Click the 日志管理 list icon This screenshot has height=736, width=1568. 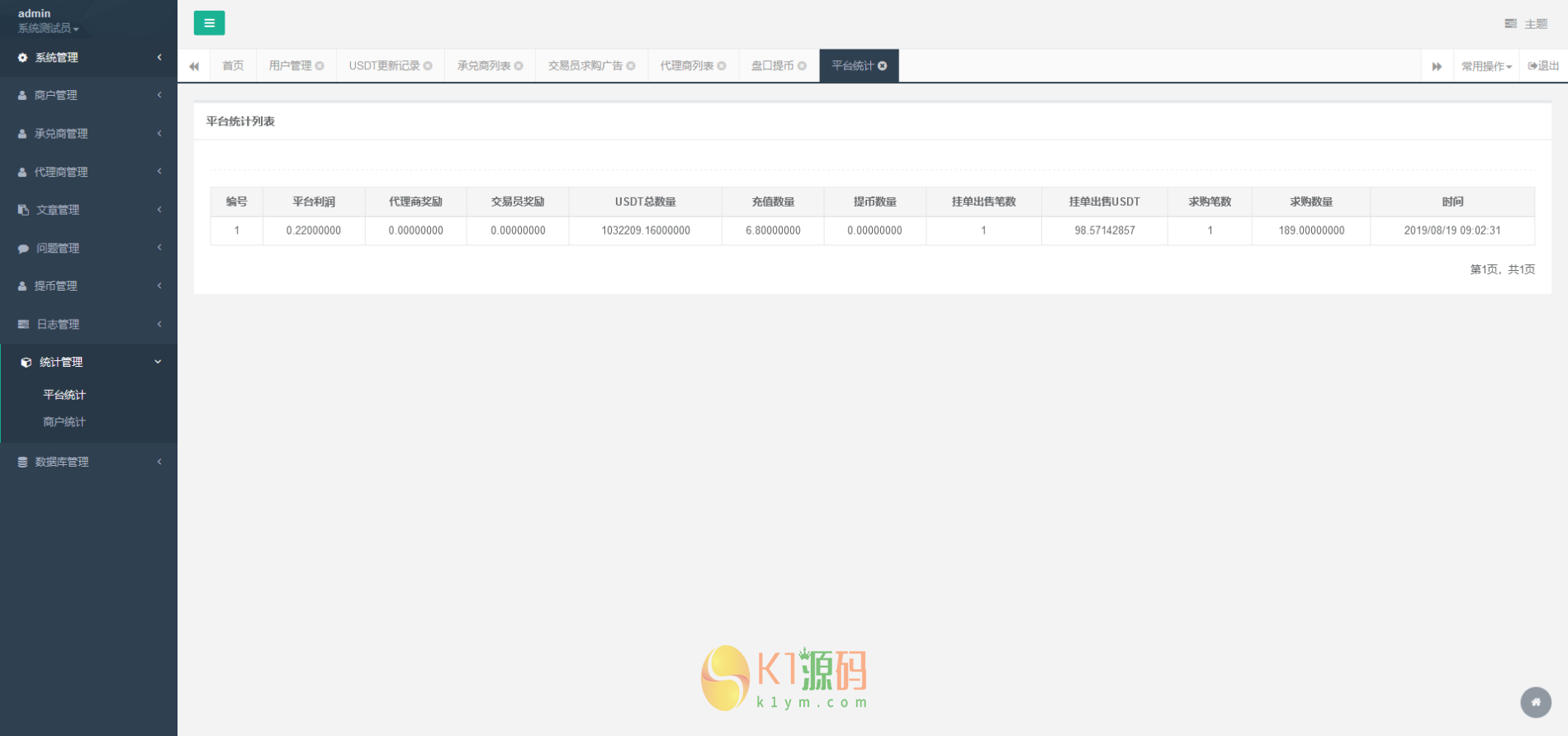click(x=23, y=325)
